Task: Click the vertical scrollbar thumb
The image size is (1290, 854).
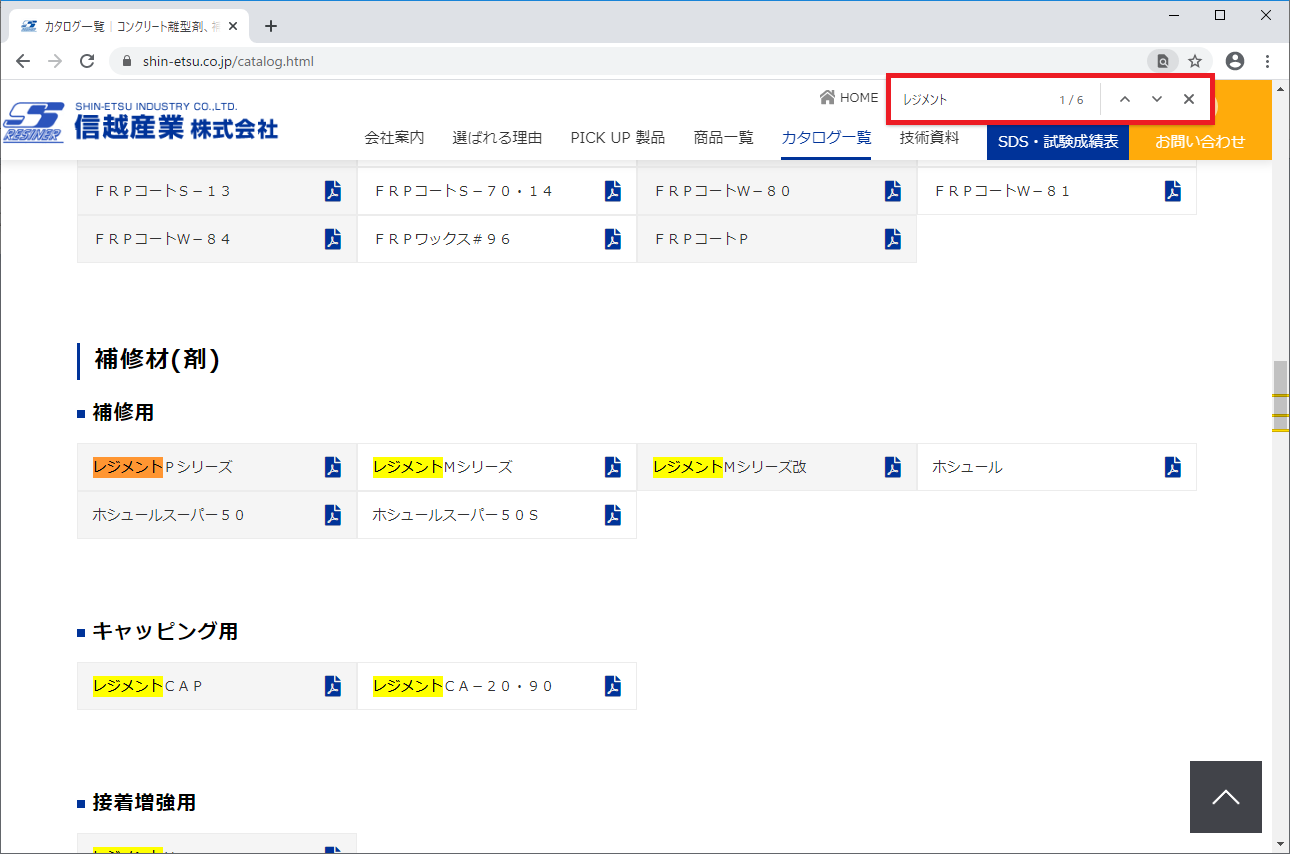Action: click(x=1280, y=396)
